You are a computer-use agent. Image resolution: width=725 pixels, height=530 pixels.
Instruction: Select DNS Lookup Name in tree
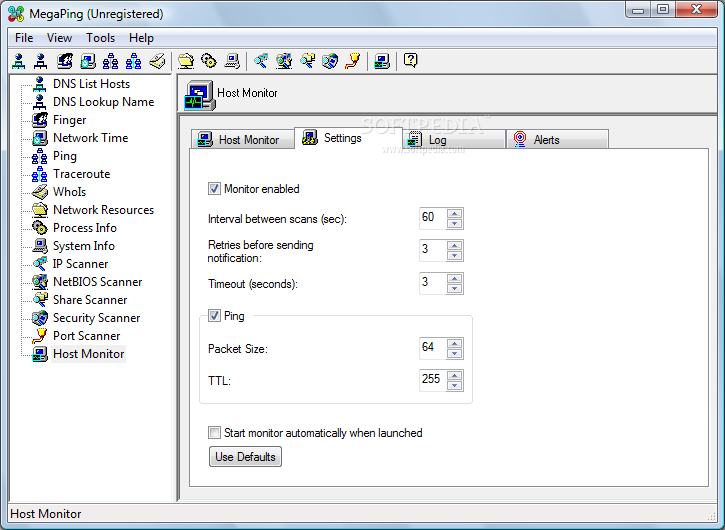[104, 102]
